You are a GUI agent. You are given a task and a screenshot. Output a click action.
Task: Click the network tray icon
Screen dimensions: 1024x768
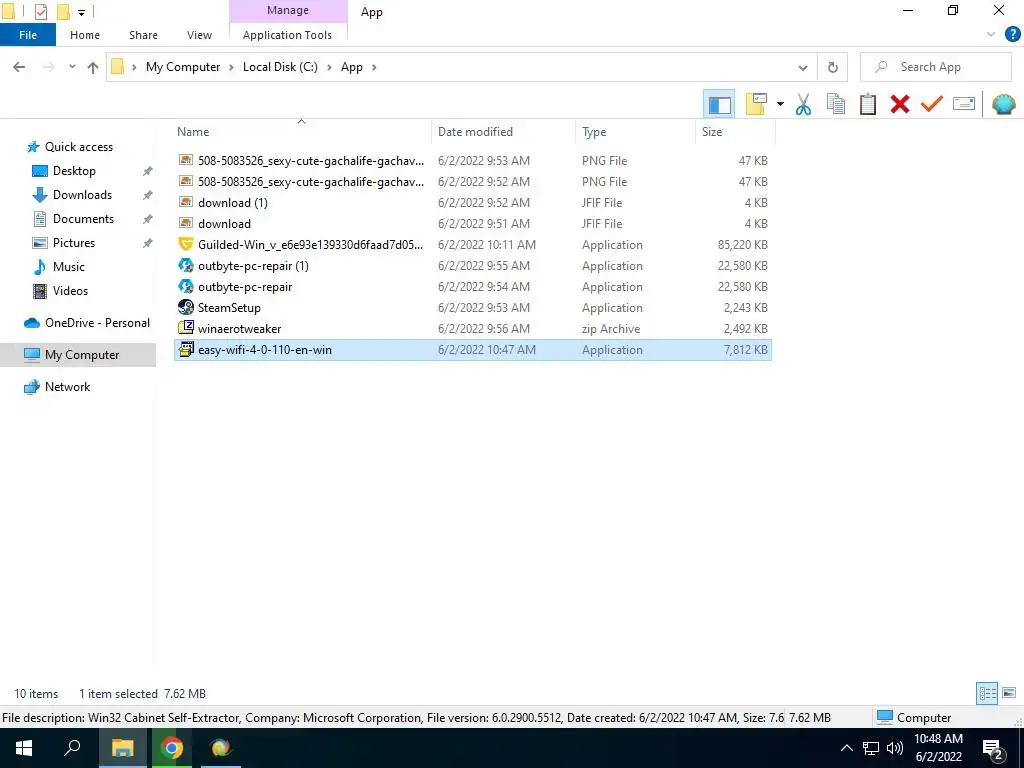coord(871,748)
